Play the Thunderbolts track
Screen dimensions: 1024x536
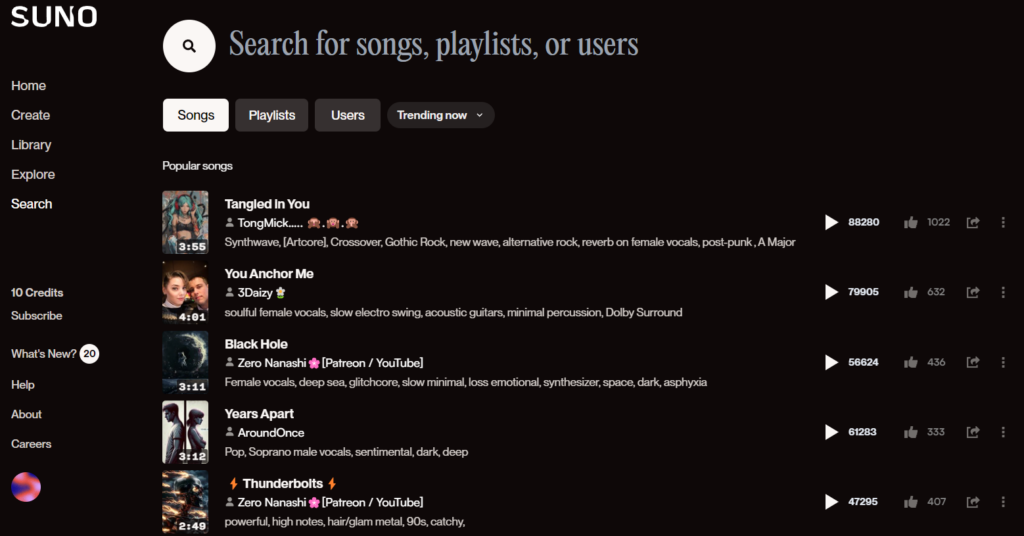click(x=831, y=502)
